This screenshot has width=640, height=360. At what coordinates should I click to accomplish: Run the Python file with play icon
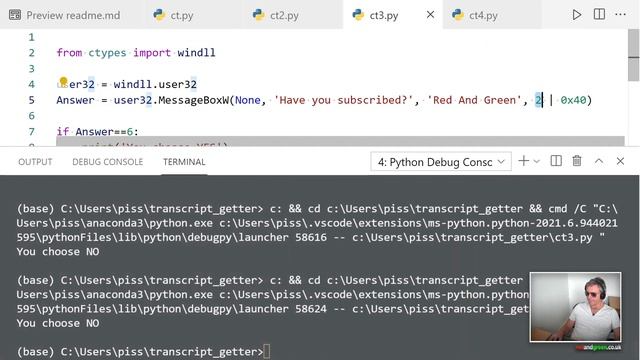pyautogui.click(x=577, y=15)
